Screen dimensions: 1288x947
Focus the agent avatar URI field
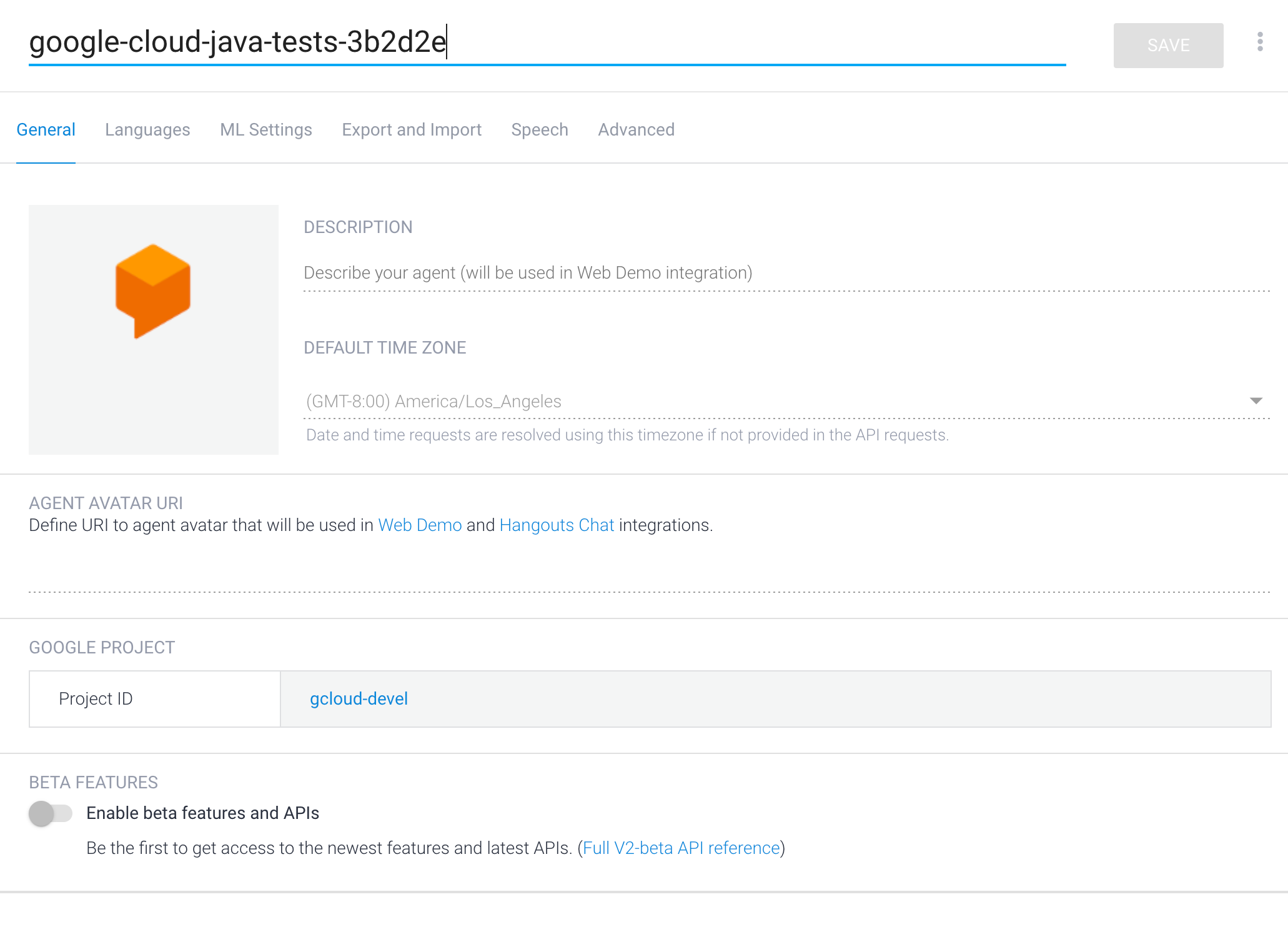tap(650, 575)
